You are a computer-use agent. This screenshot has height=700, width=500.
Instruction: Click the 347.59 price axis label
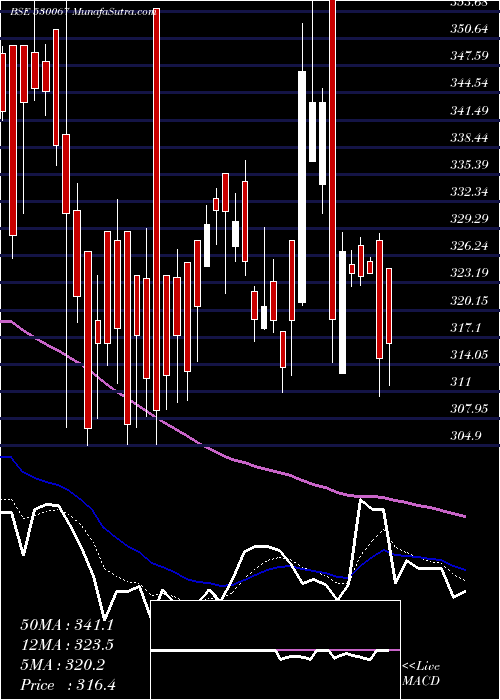coord(468,56)
